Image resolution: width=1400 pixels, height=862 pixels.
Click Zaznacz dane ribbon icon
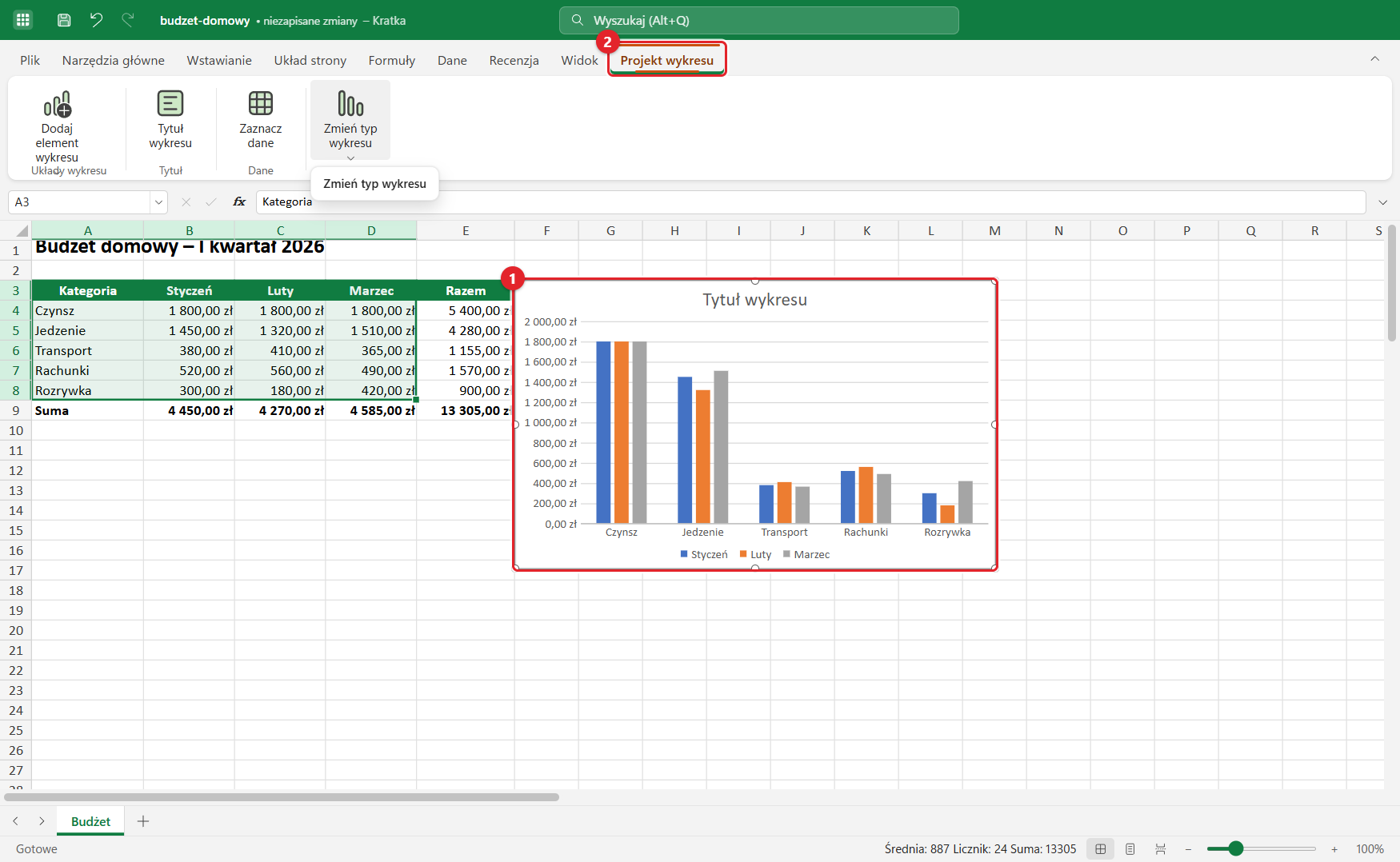(261, 103)
